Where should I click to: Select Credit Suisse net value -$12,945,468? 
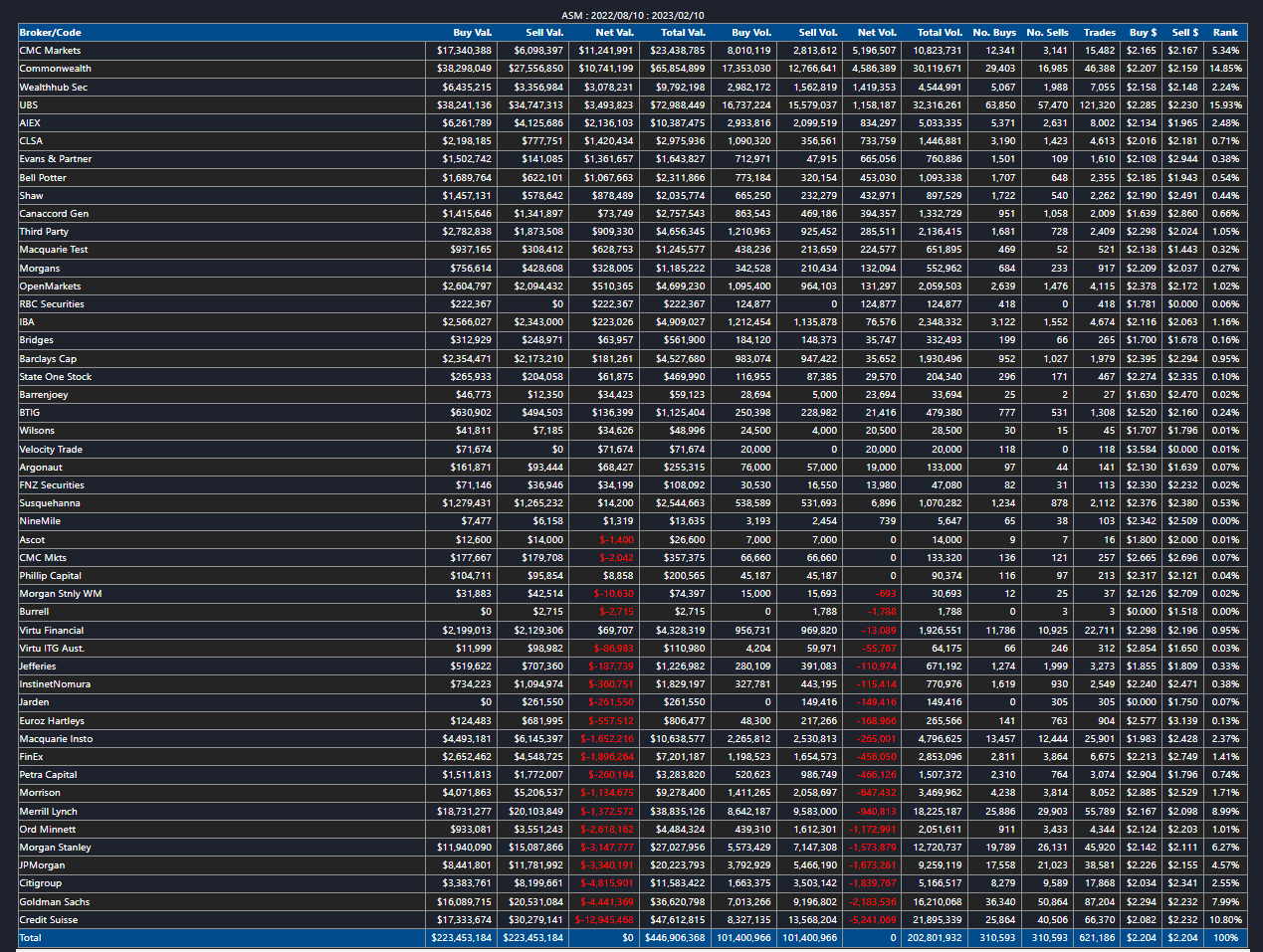click(x=604, y=920)
